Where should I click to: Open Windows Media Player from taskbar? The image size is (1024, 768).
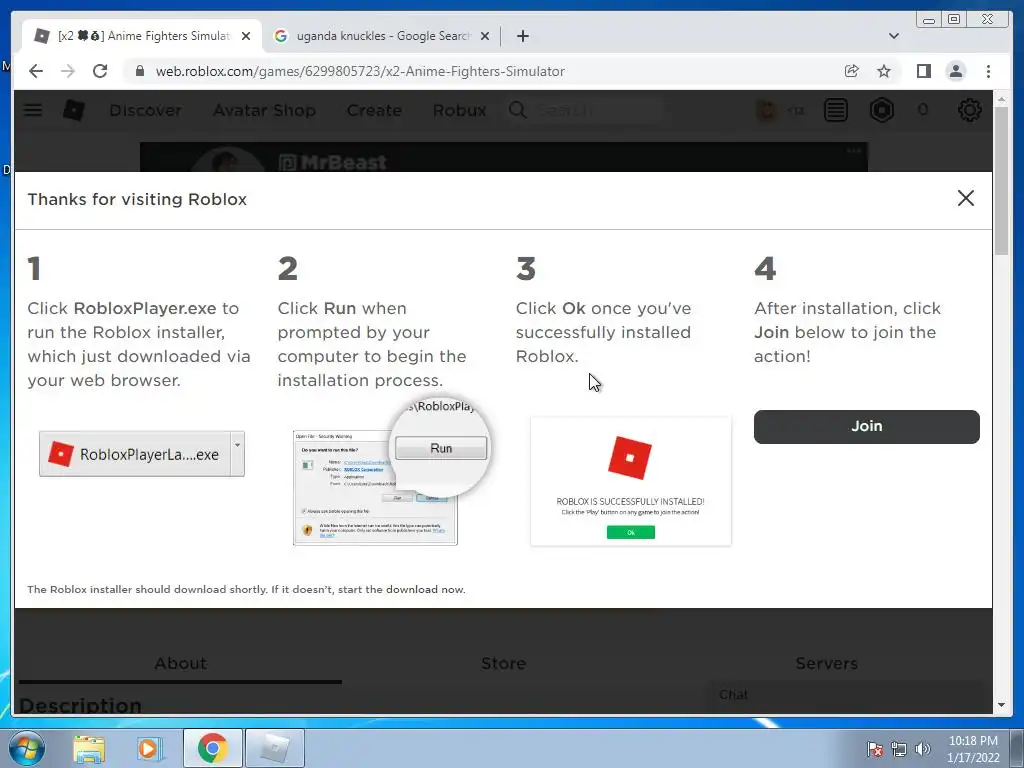pos(149,748)
